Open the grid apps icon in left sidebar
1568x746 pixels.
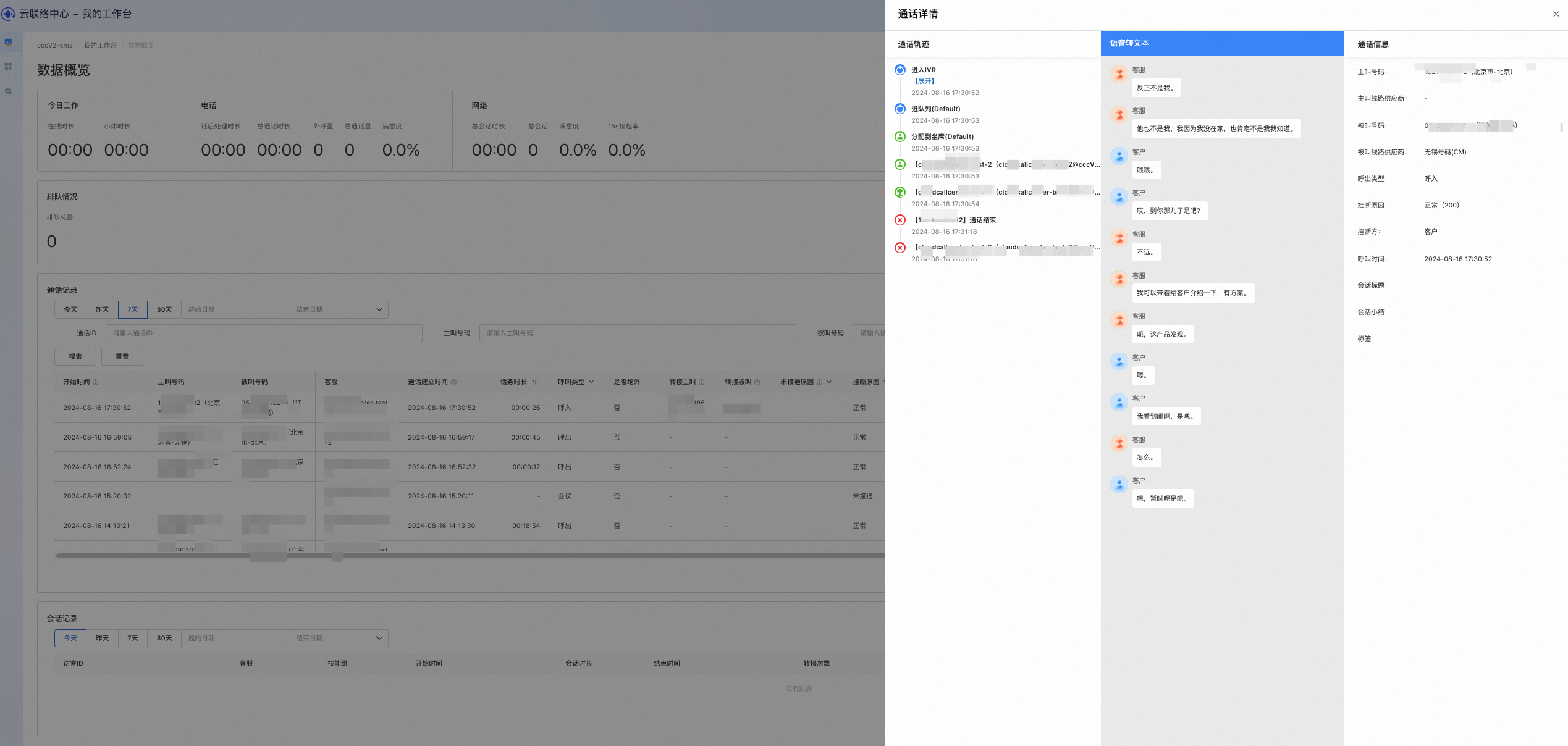(8, 66)
